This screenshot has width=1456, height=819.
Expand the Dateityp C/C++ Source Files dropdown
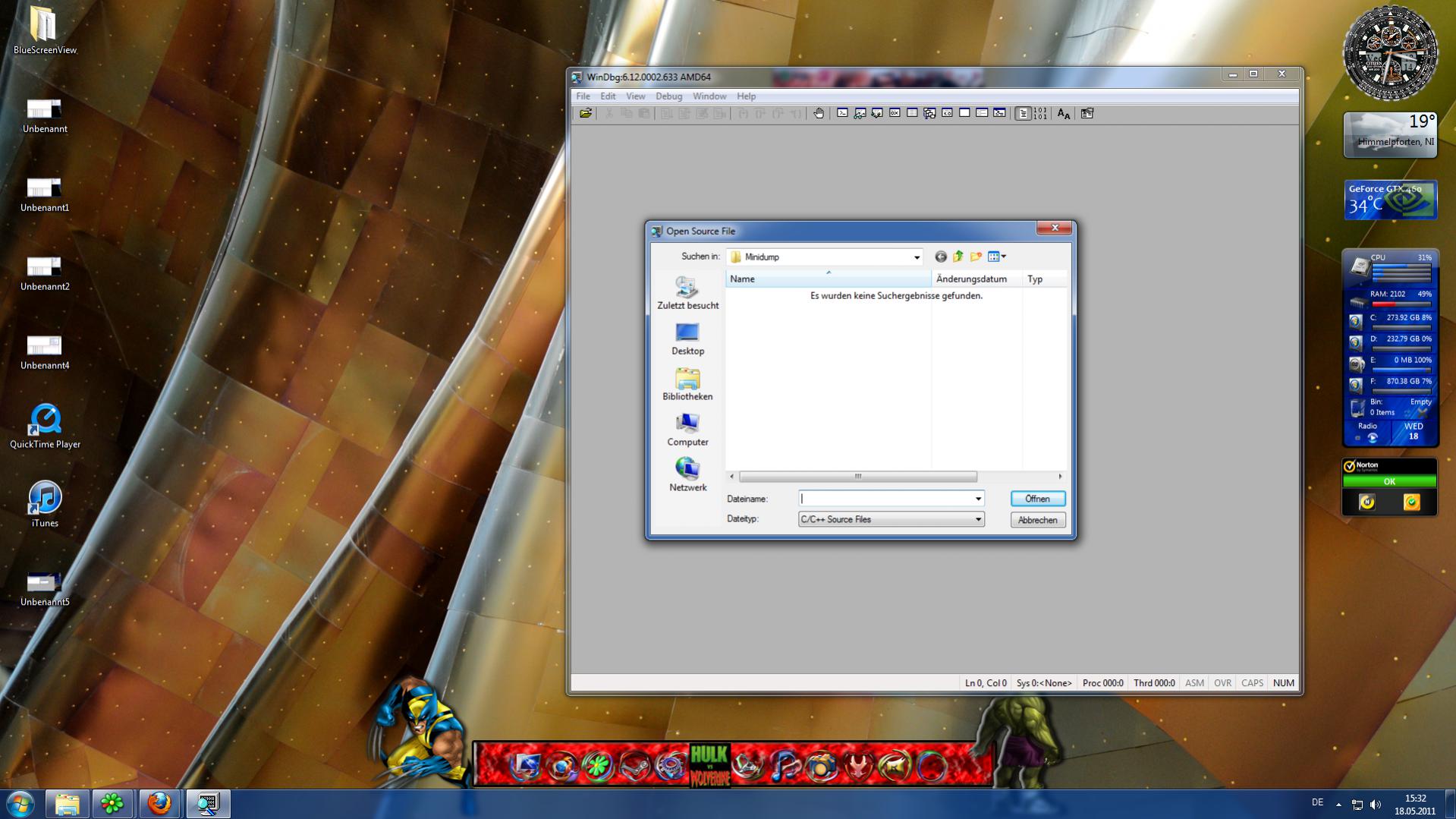(x=978, y=519)
